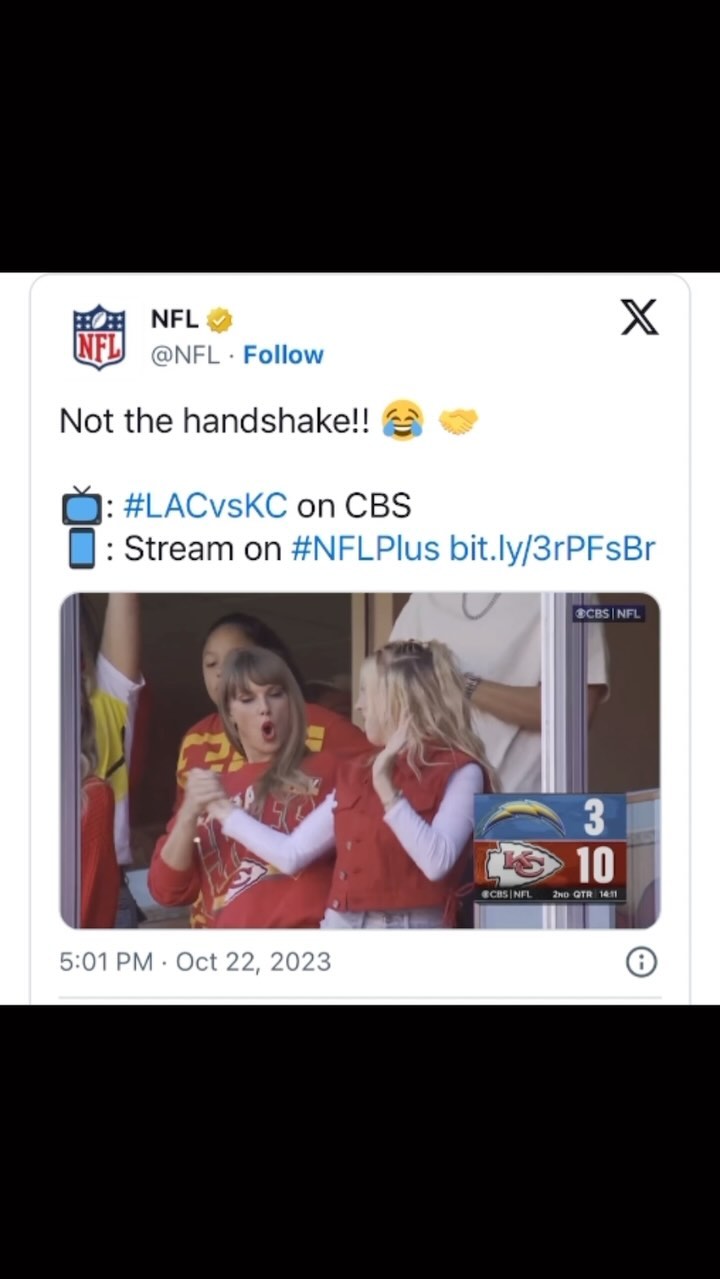The image size is (720, 1279).
Task: Click the crying-laughing emoji in the tweet
Action: click(402, 421)
